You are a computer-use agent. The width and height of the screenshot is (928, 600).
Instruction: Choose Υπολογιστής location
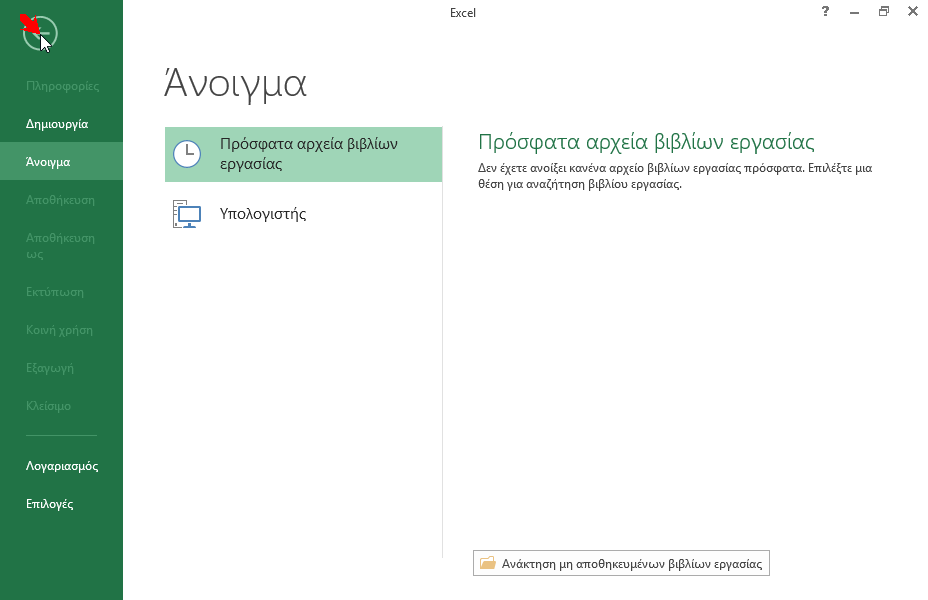coord(303,214)
